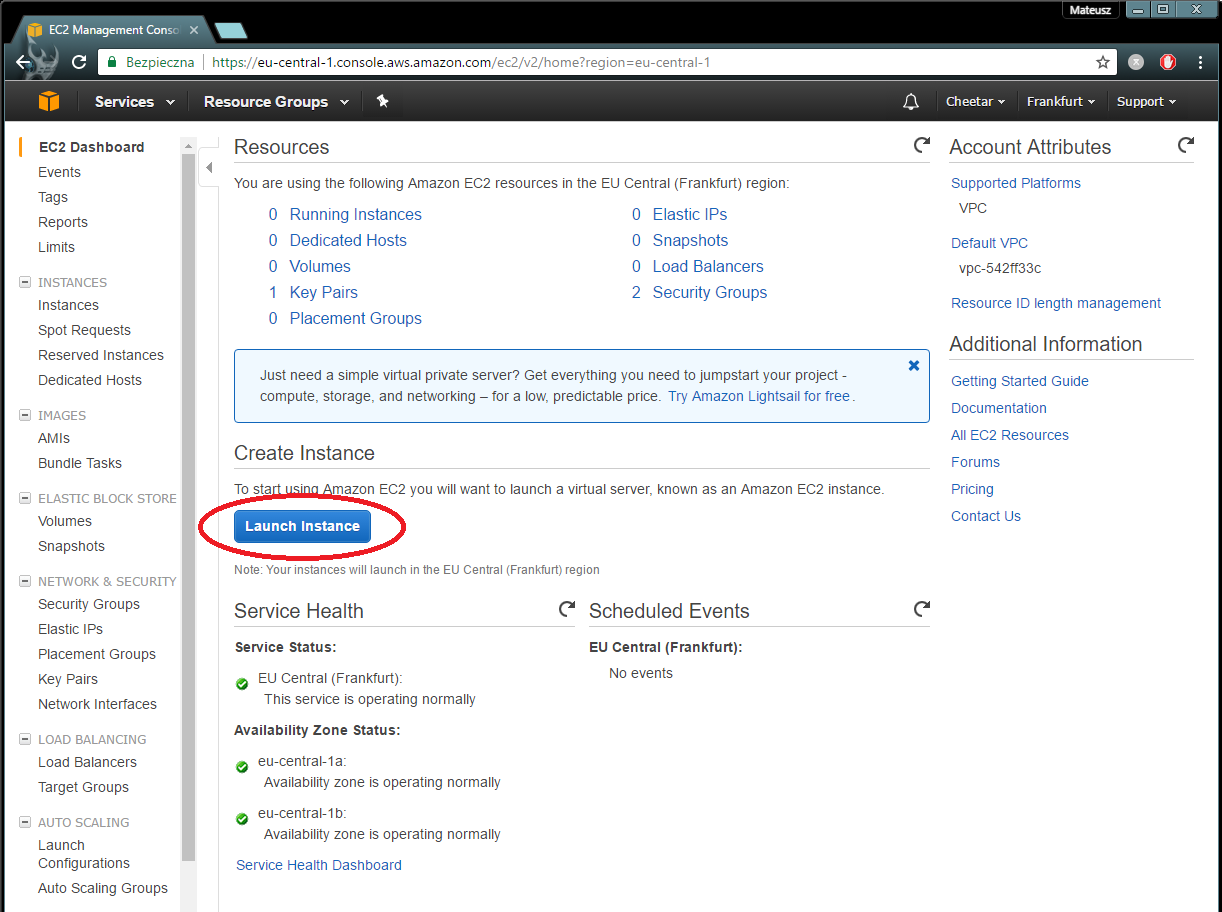Collapse the INSTANCES sidebar section
Viewport: 1222px width, 912px height.
(x=25, y=283)
